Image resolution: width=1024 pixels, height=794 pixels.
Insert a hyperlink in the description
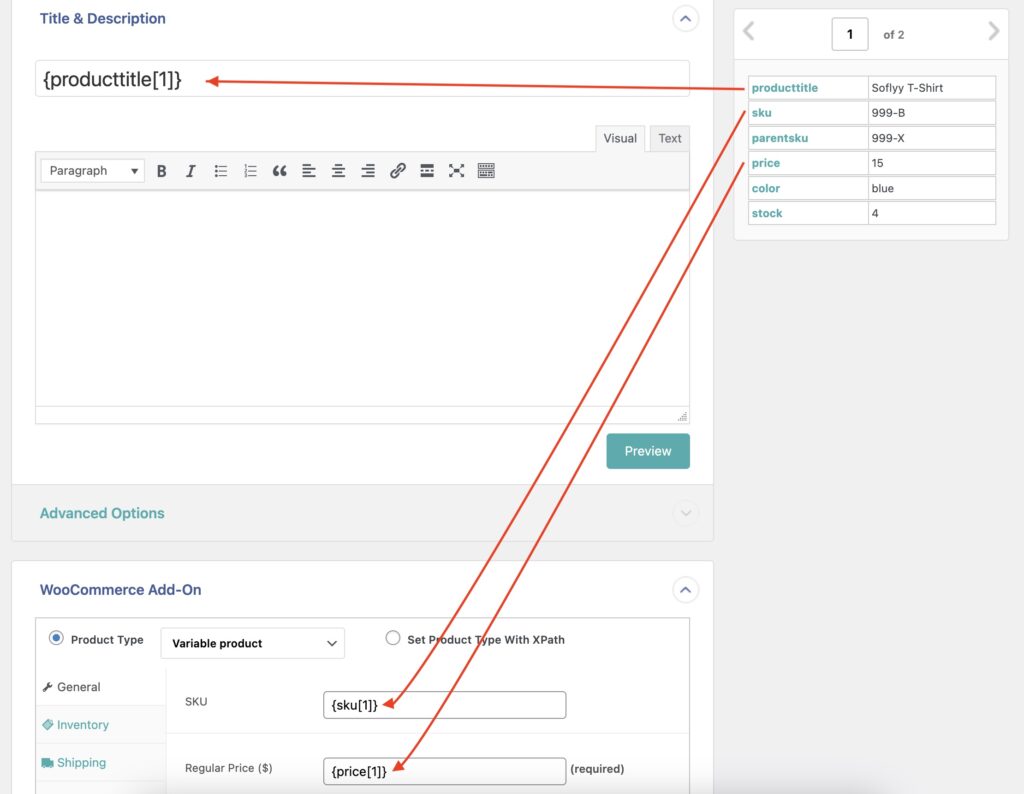(398, 170)
